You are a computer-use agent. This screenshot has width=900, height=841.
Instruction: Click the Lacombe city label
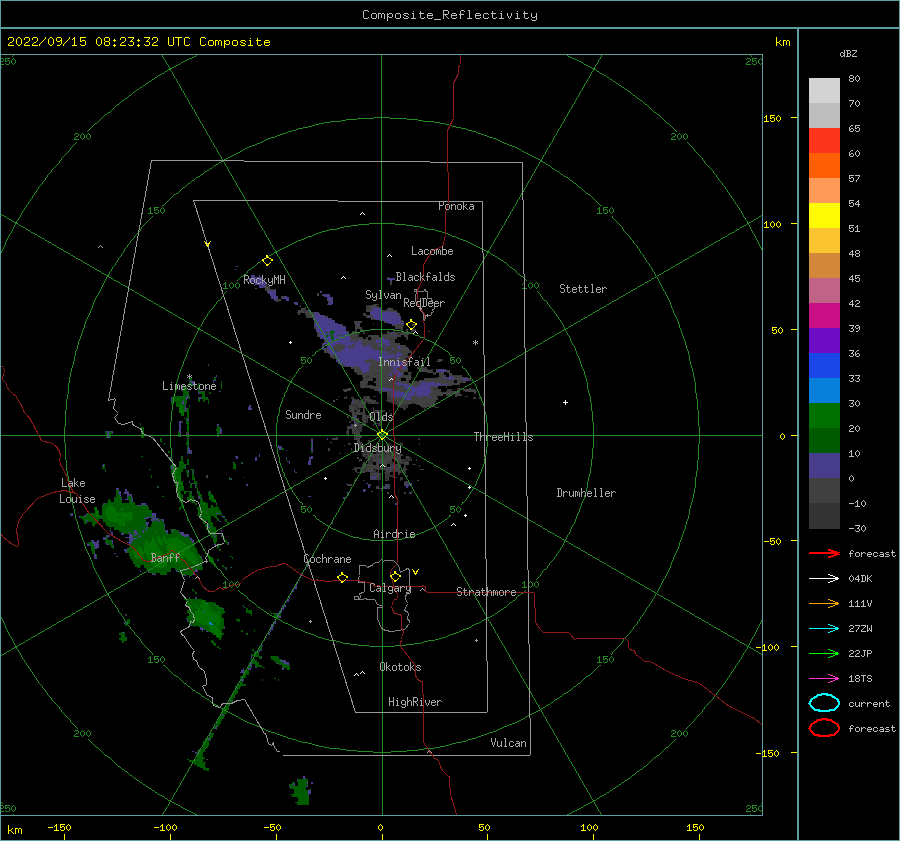coord(432,251)
